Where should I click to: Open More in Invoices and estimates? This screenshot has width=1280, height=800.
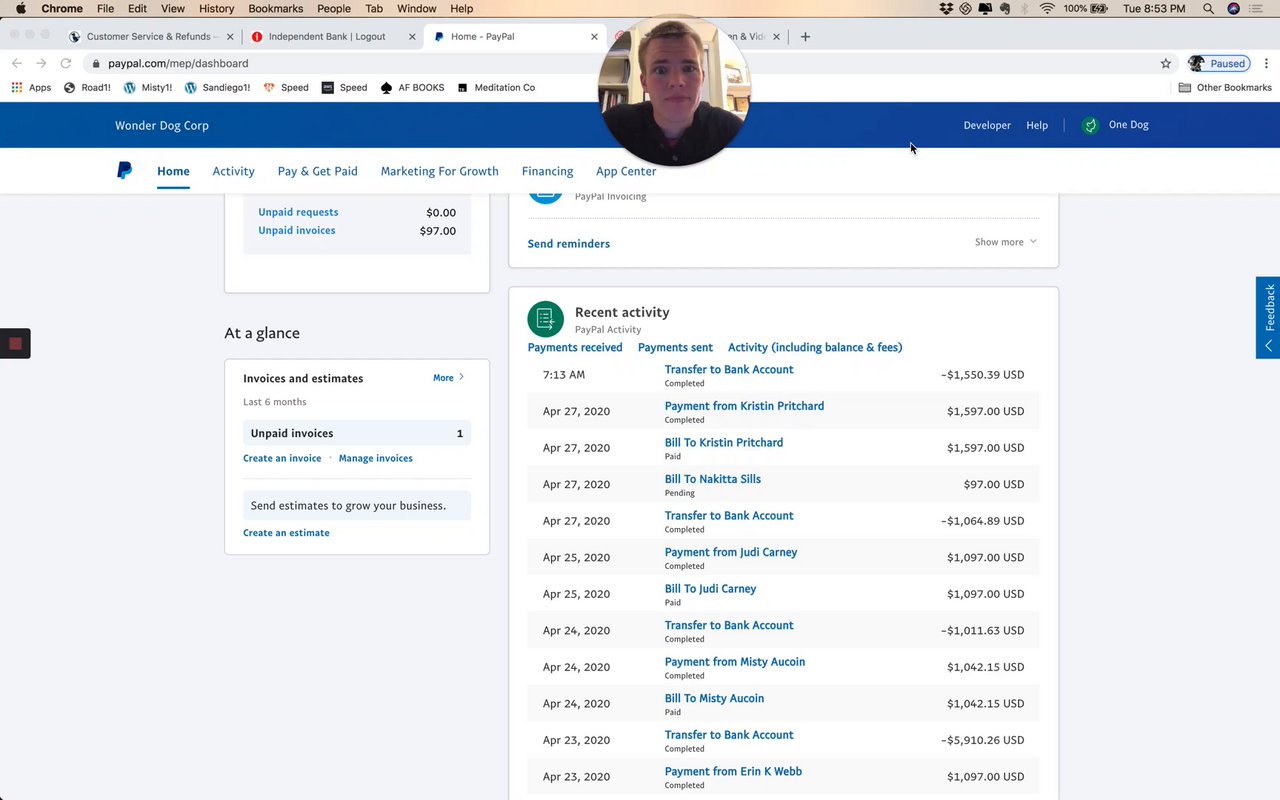tap(448, 378)
